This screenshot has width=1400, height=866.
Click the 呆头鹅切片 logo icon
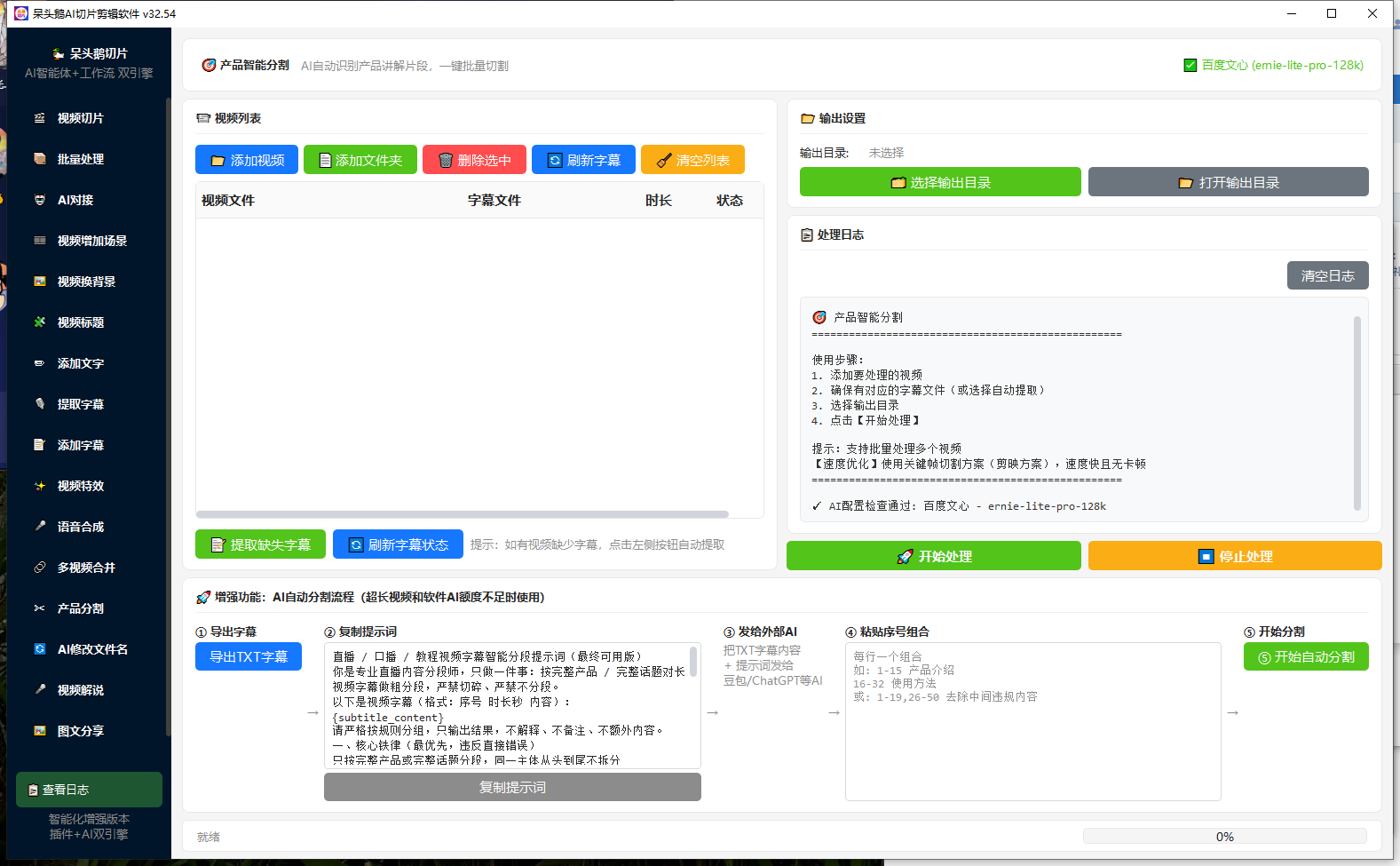(59, 53)
